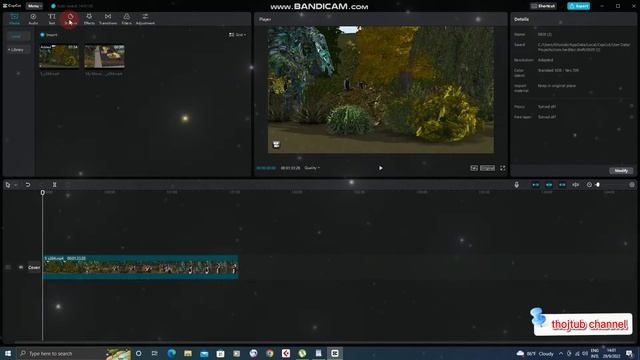The height and width of the screenshot is (360, 640).
Task: Select the second media clip thumbnail
Action: point(104,56)
